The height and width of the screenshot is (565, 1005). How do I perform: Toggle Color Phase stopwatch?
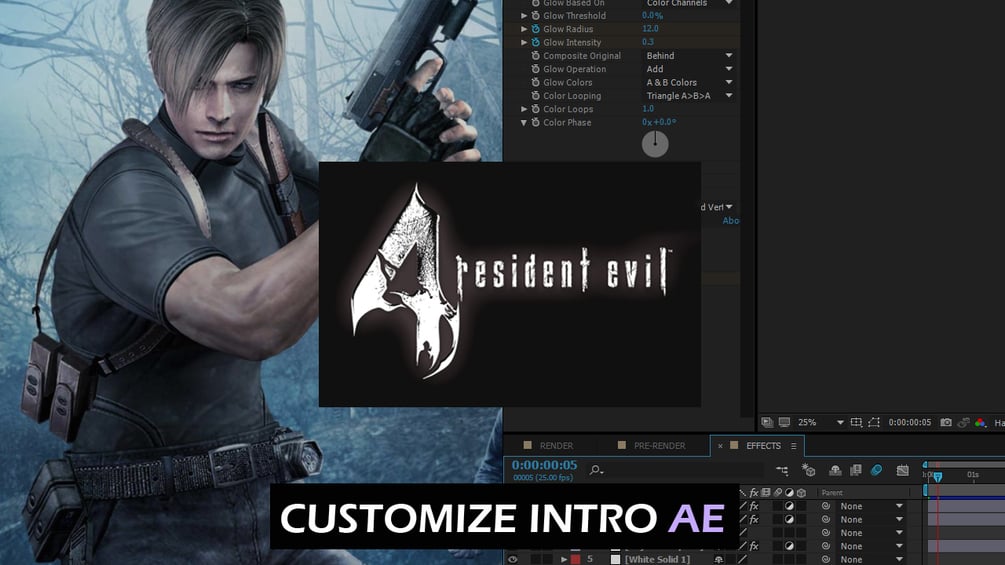pos(535,122)
